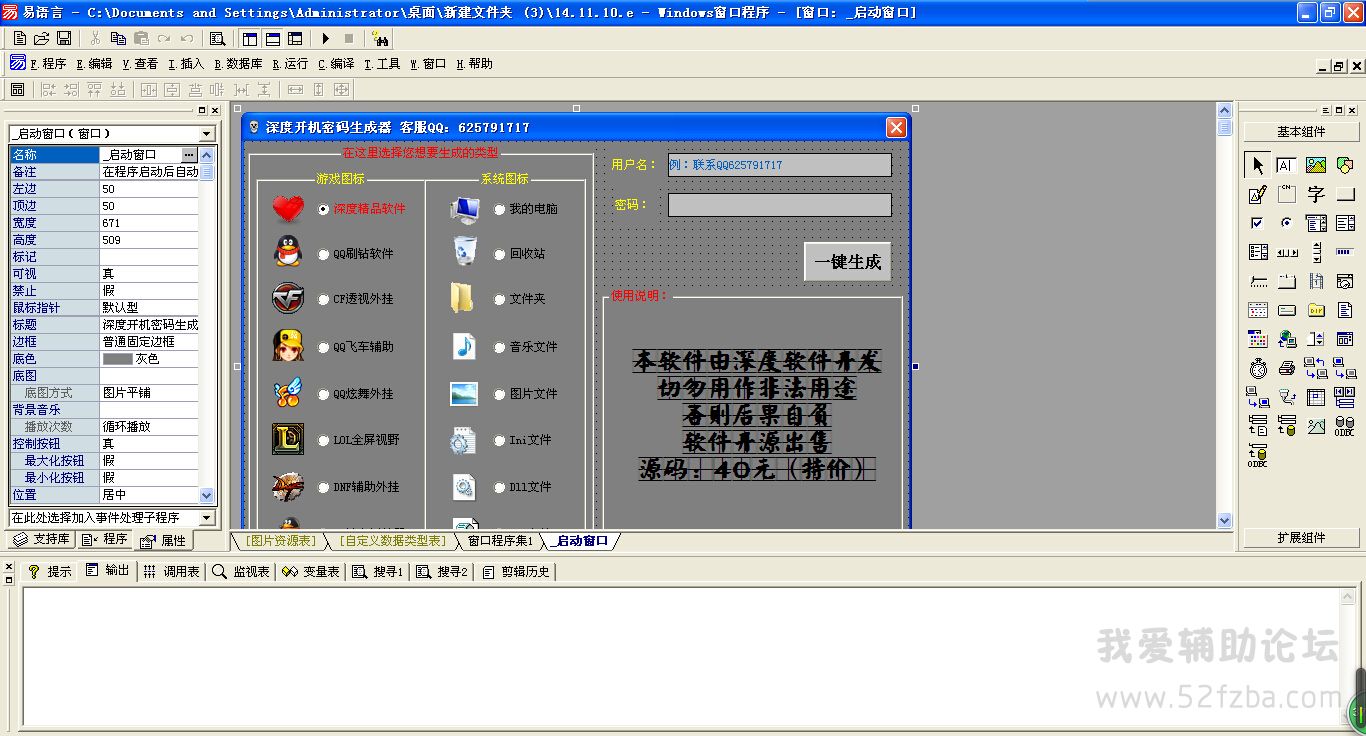Open the F.程序 menu
Viewport: 1366px width, 736px height.
pos(48,64)
